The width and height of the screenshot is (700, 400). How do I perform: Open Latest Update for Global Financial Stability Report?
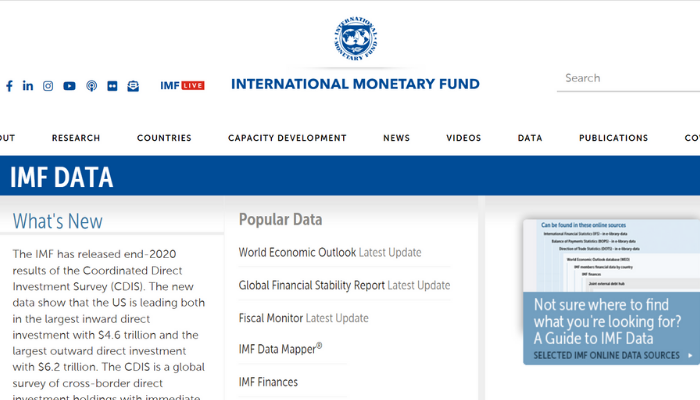pos(419,285)
